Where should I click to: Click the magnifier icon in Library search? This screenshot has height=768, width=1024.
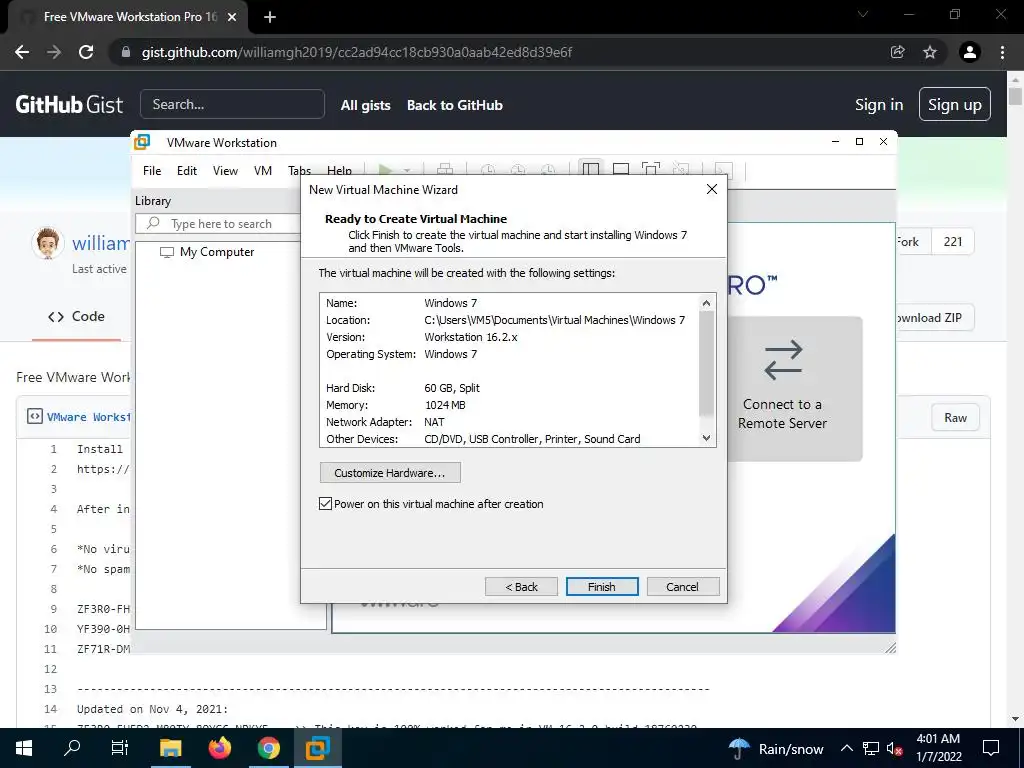[153, 223]
